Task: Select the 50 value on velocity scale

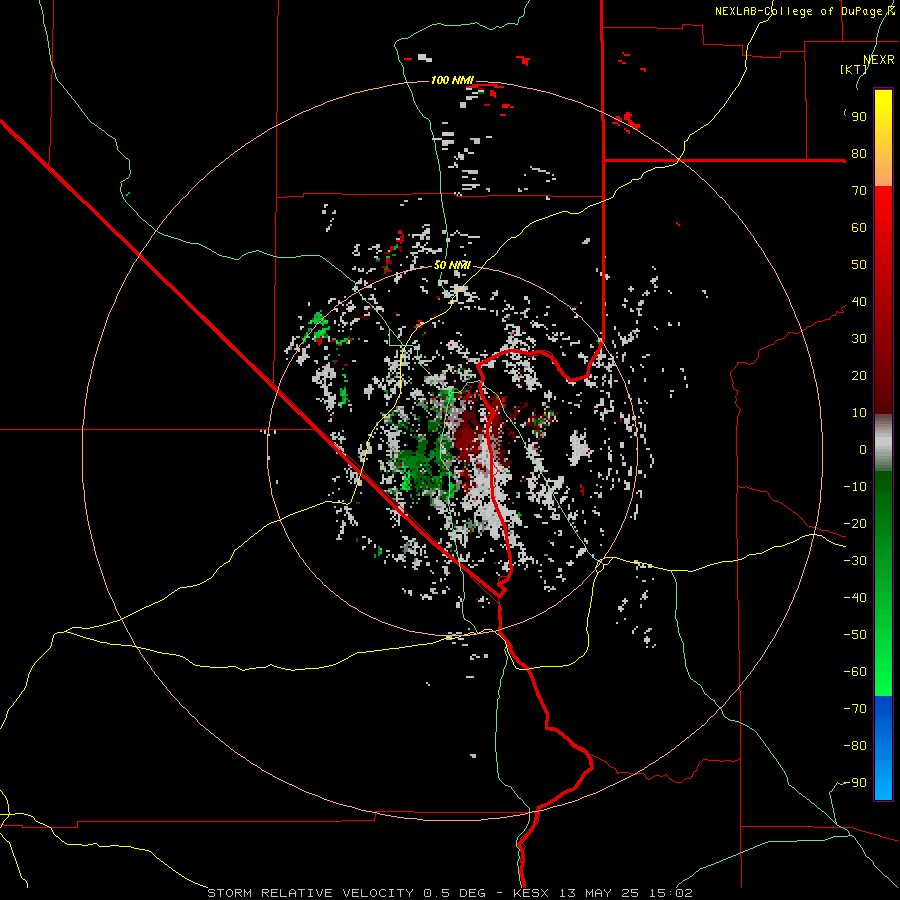Action: [859, 265]
